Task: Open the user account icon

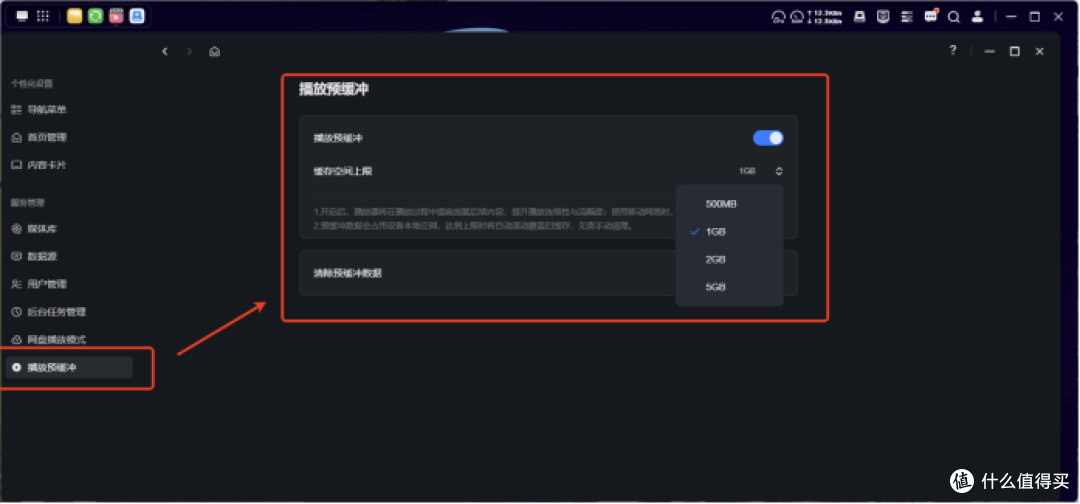Action: (977, 17)
